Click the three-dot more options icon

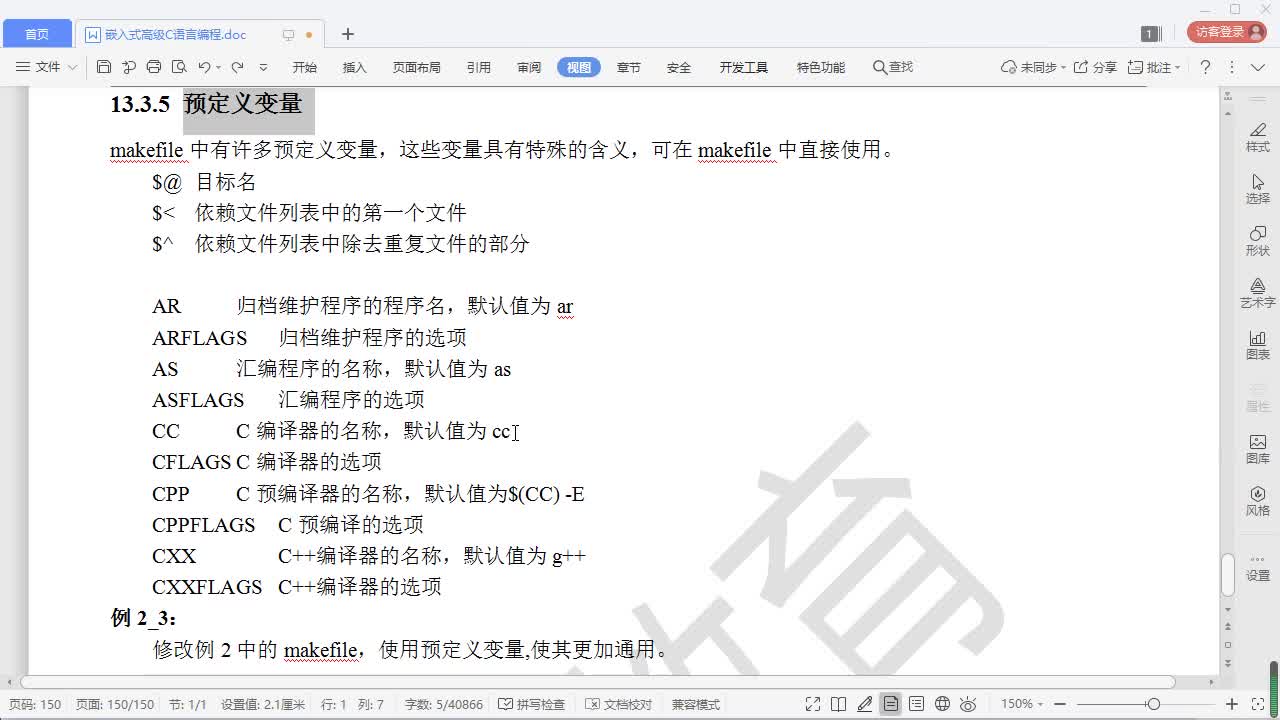(x=1231, y=67)
